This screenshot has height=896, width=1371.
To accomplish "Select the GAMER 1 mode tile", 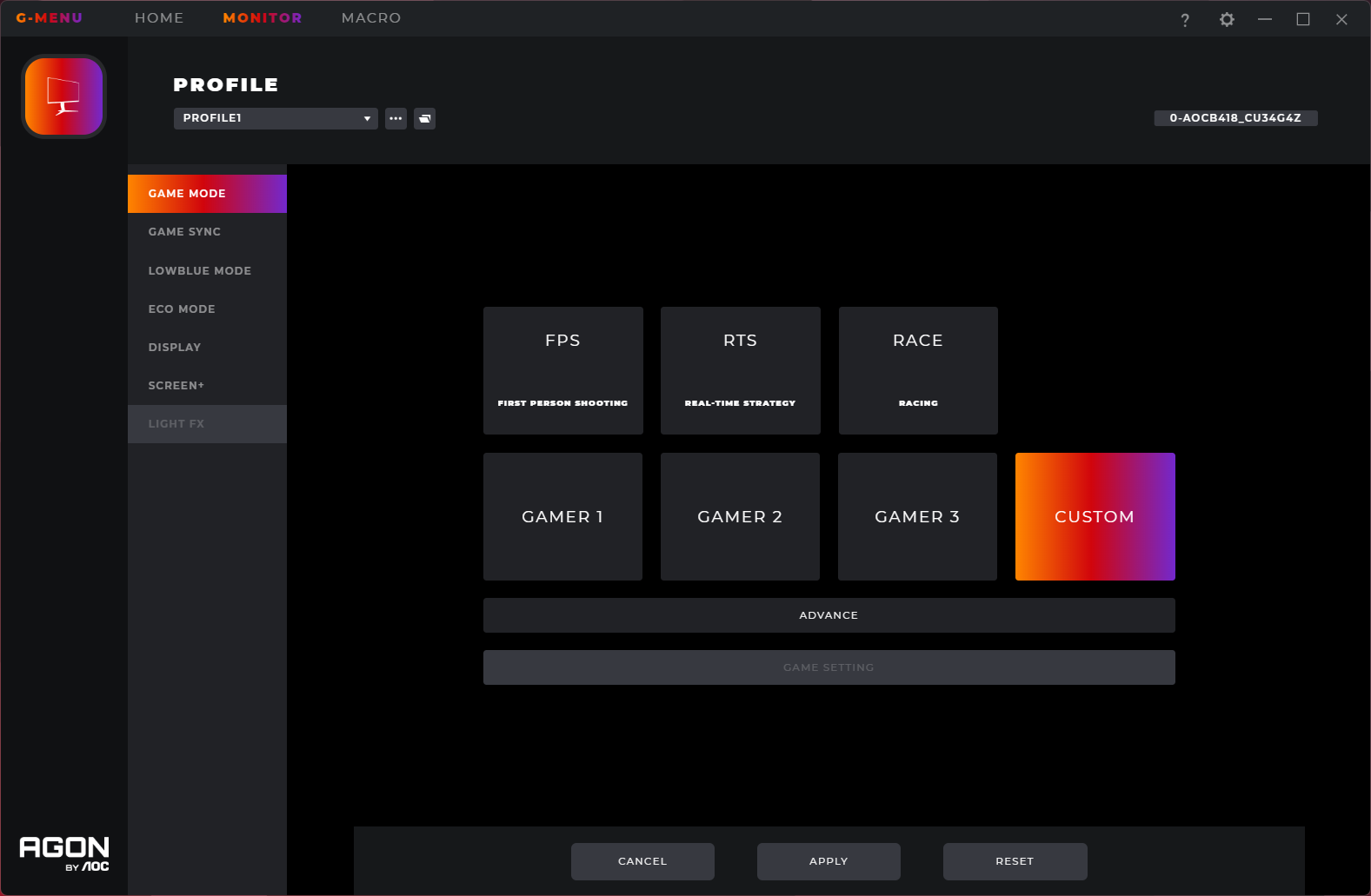I will (x=562, y=516).
